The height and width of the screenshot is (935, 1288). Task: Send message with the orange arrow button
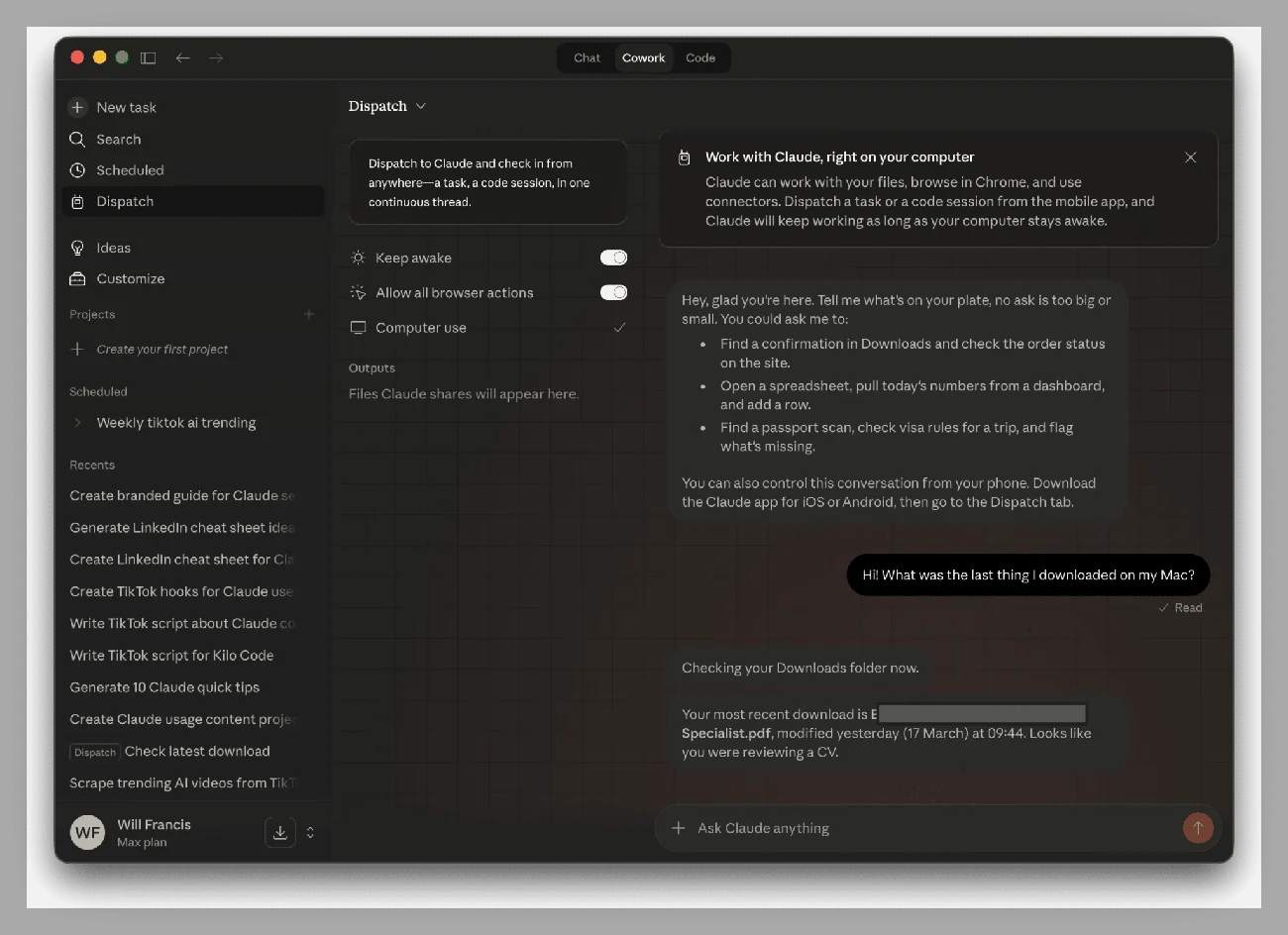pyautogui.click(x=1198, y=828)
